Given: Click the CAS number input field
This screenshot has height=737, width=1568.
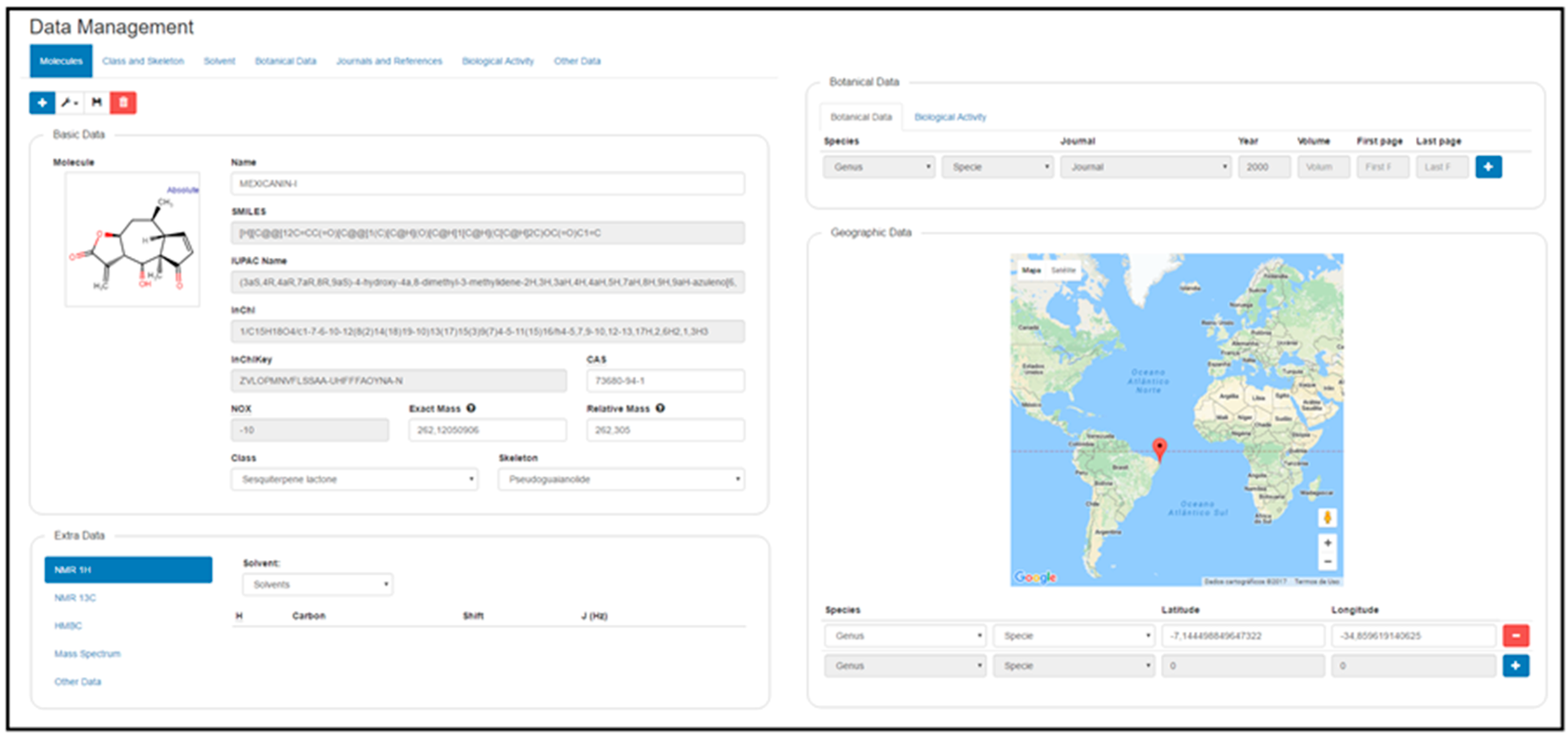Looking at the screenshot, I should pyautogui.click(x=665, y=381).
